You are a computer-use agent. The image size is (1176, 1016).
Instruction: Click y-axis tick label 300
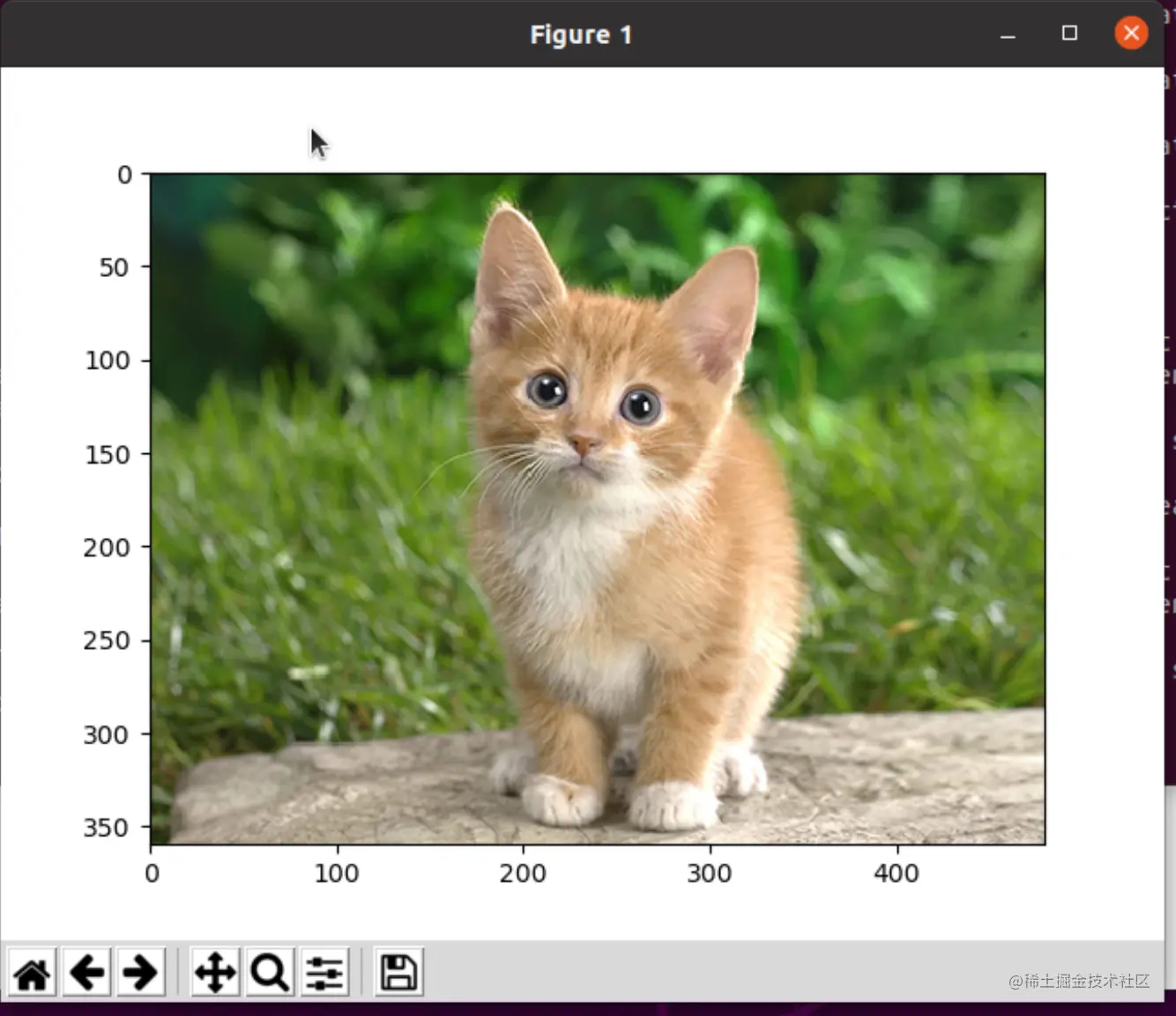point(106,735)
